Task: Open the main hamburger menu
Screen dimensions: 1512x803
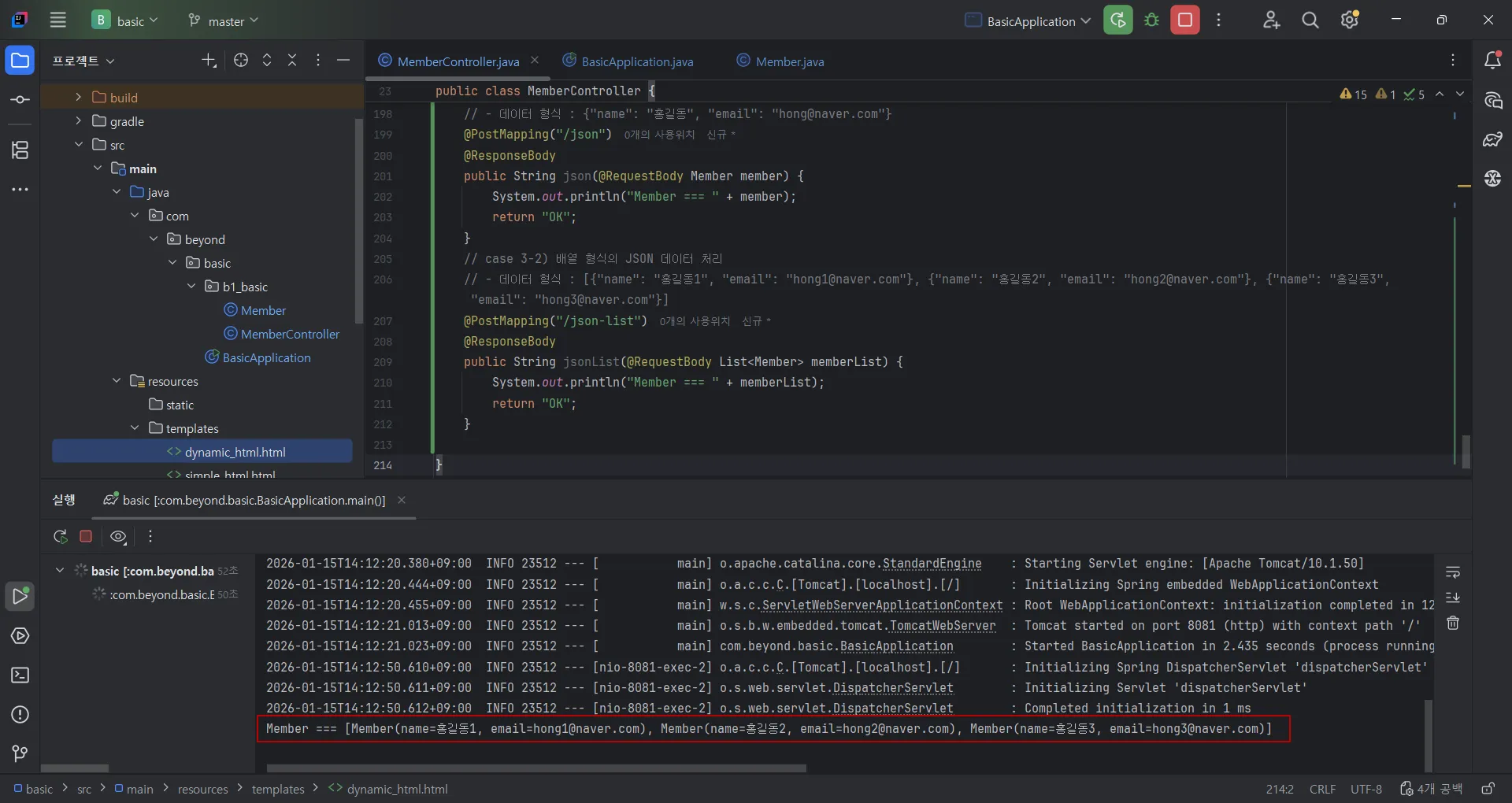Action: pyautogui.click(x=58, y=20)
